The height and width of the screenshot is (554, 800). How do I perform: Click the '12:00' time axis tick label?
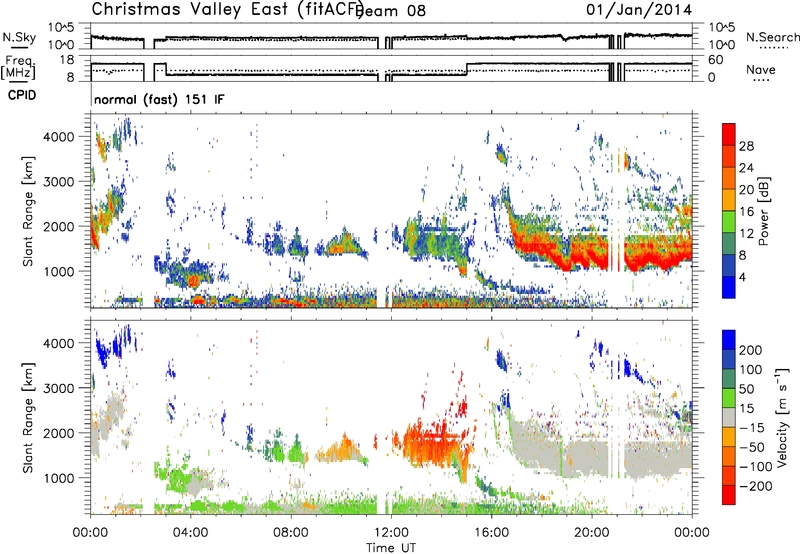point(391,533)
